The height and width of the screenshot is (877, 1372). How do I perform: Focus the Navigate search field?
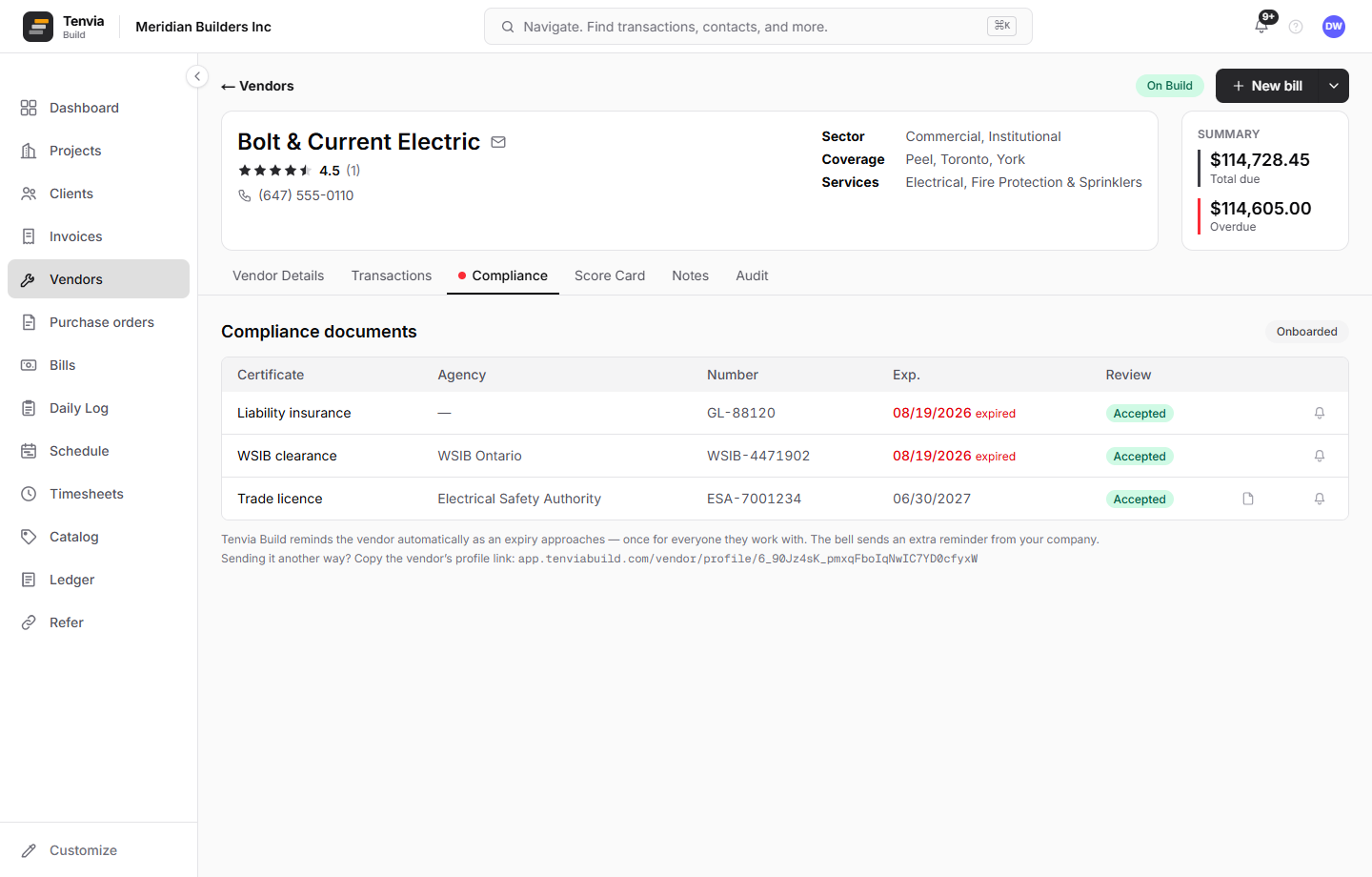[758, 27]
